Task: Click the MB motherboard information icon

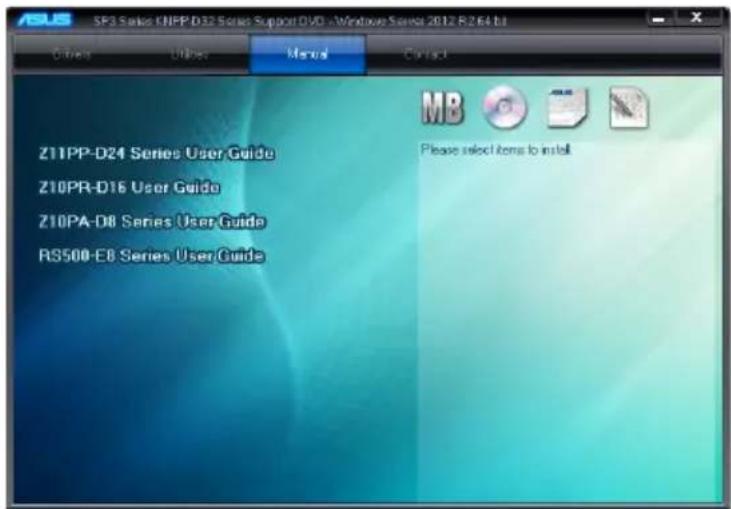Action: (442, 108)
